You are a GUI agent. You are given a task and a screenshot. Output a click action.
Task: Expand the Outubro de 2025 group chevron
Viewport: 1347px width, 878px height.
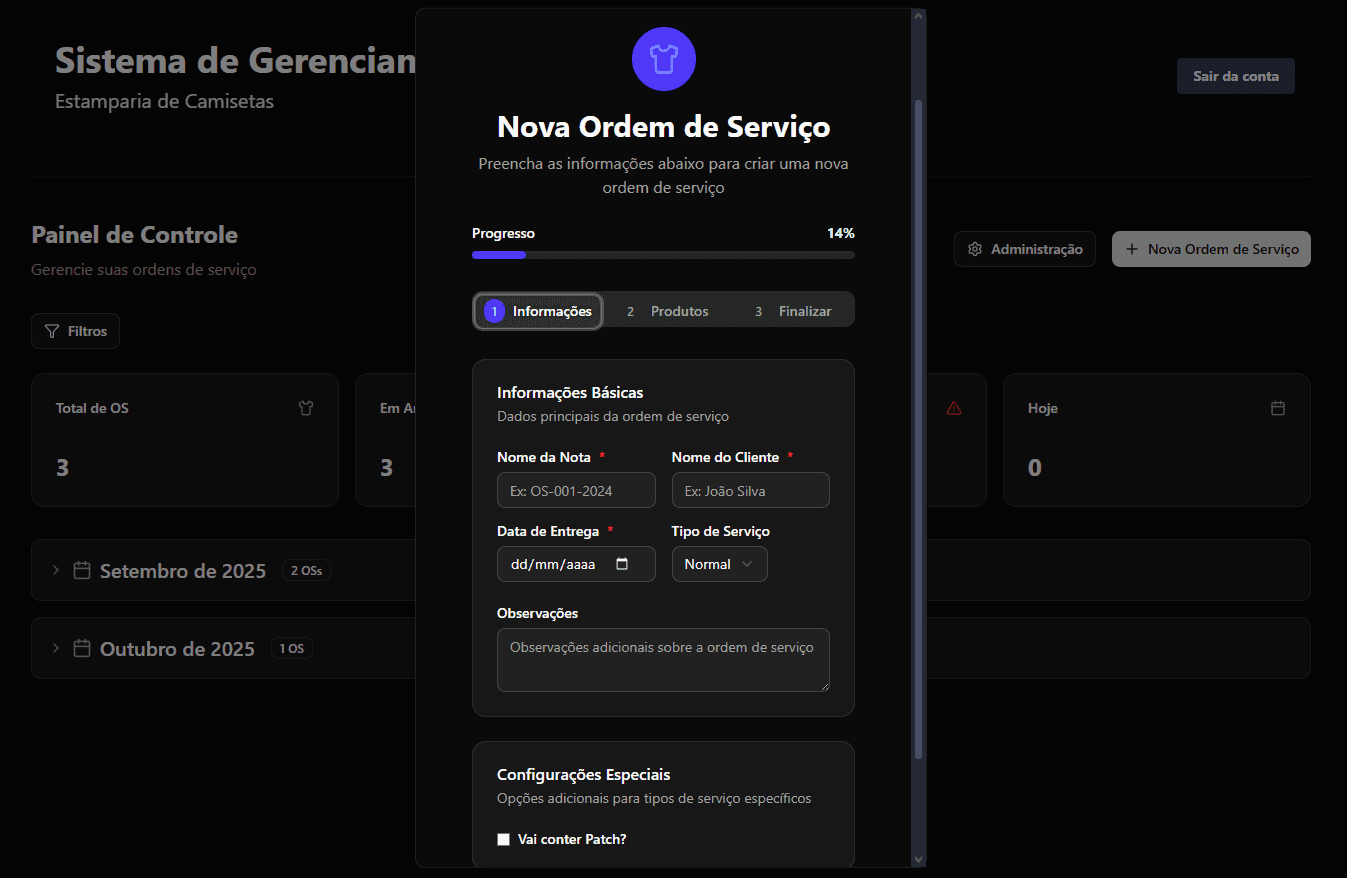56,648
